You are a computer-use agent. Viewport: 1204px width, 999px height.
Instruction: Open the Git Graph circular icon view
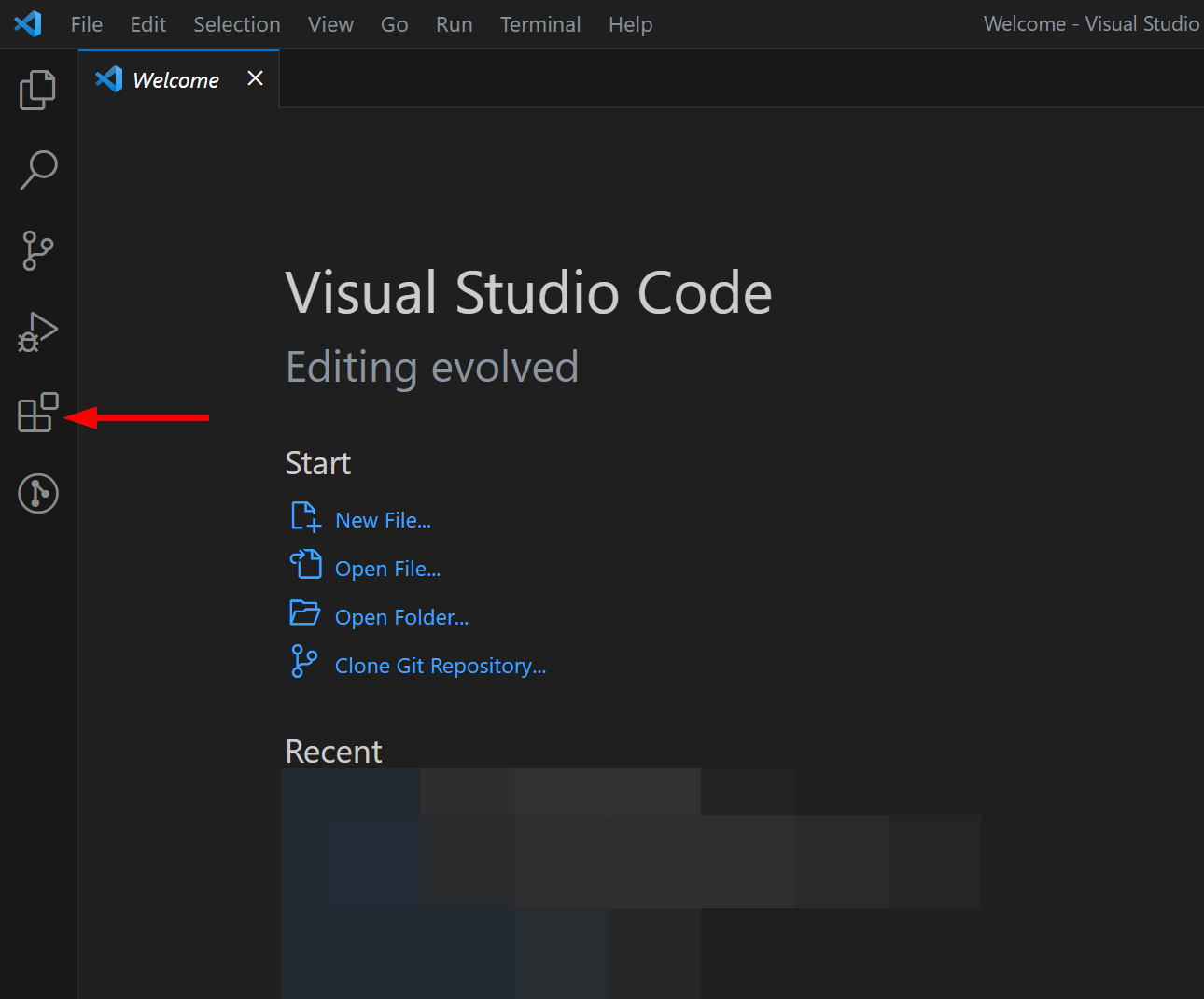coord(38,493)
